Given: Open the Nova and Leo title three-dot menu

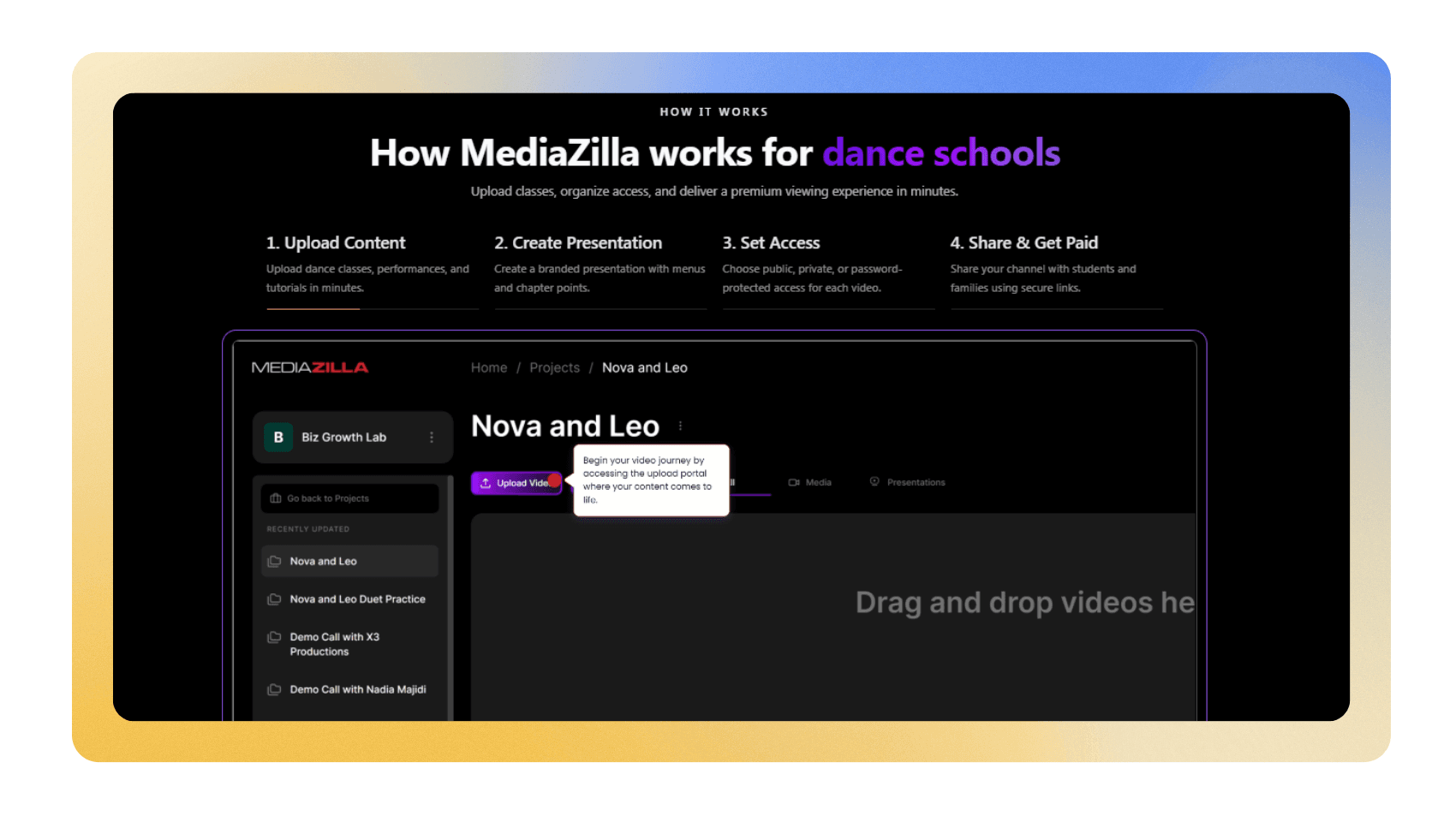Looking at the screenshot, I should [680, 426].
